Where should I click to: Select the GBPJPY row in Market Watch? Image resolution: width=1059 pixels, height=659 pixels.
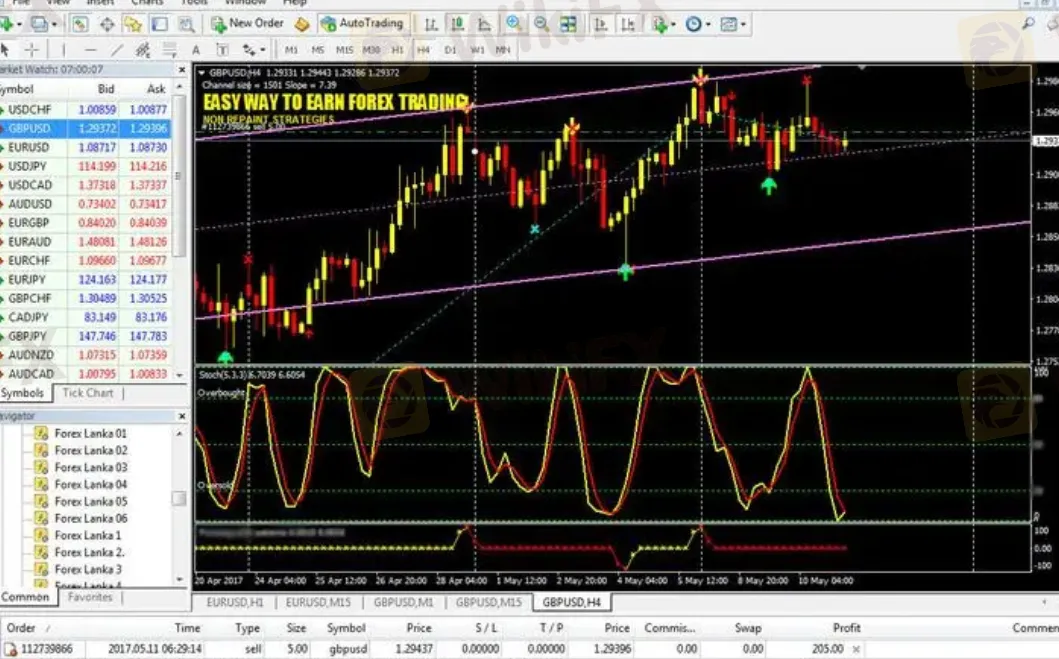point(85,336)
